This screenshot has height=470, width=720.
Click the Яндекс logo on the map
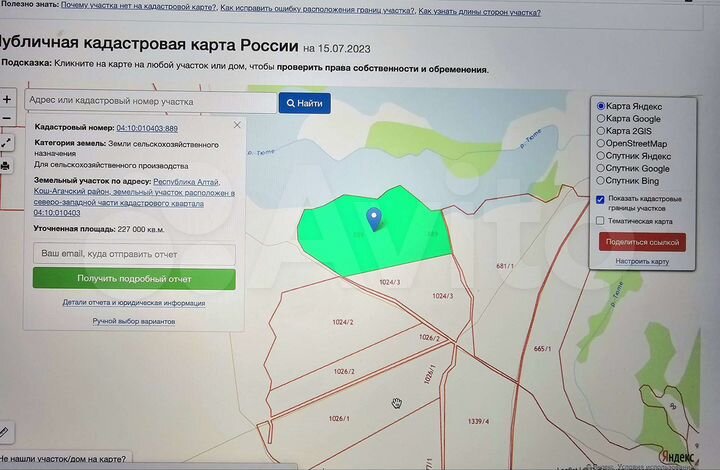coord(677,457)
